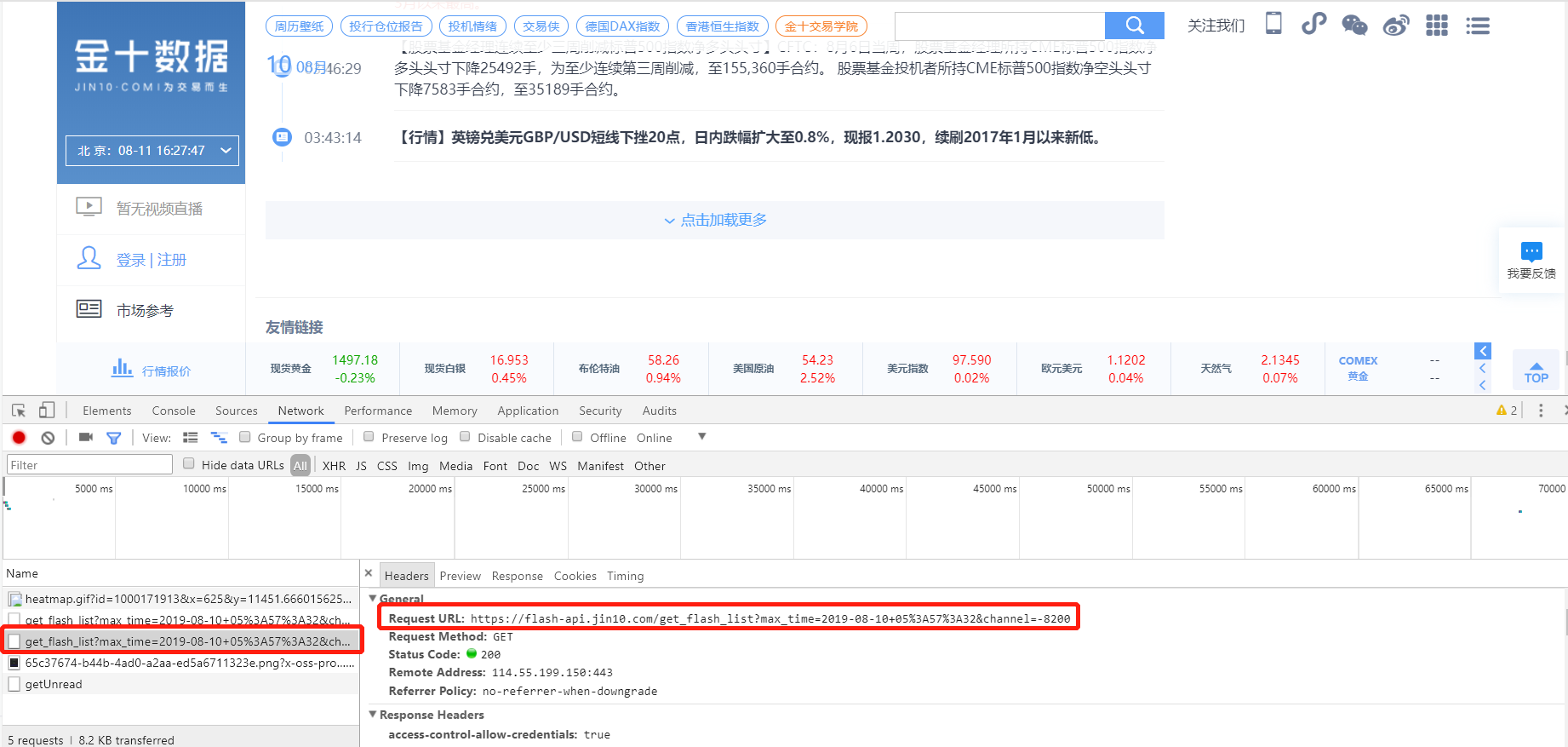Click the DevTools inspect element icon
The image size is (1568, 747).
[x=19, y=411]
